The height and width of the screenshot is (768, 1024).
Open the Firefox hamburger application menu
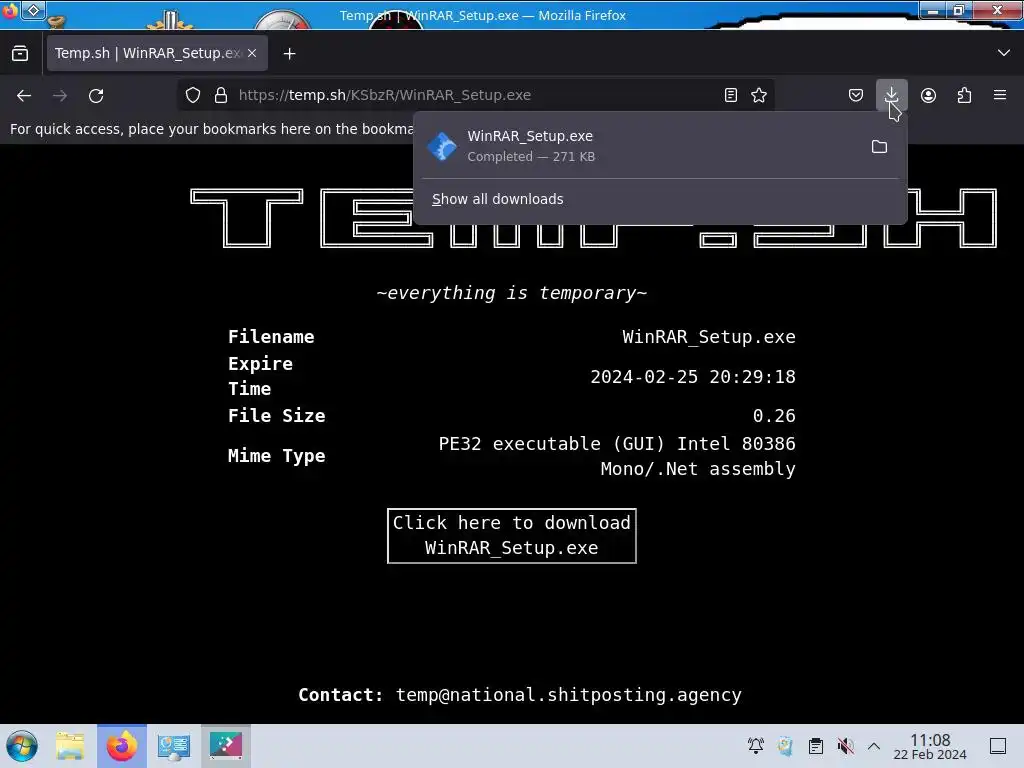tap(1000, 95)
